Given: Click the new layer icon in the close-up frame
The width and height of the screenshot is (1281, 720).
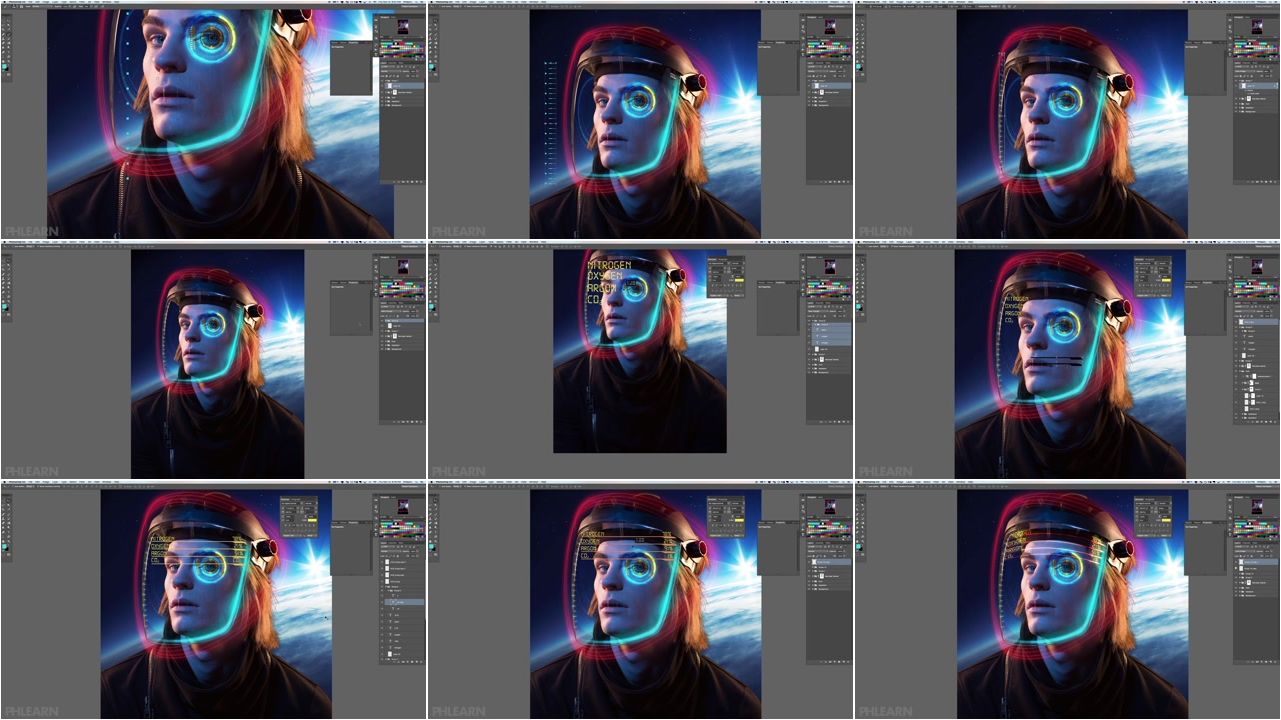Looking at the screenshot, I should 417,182.
